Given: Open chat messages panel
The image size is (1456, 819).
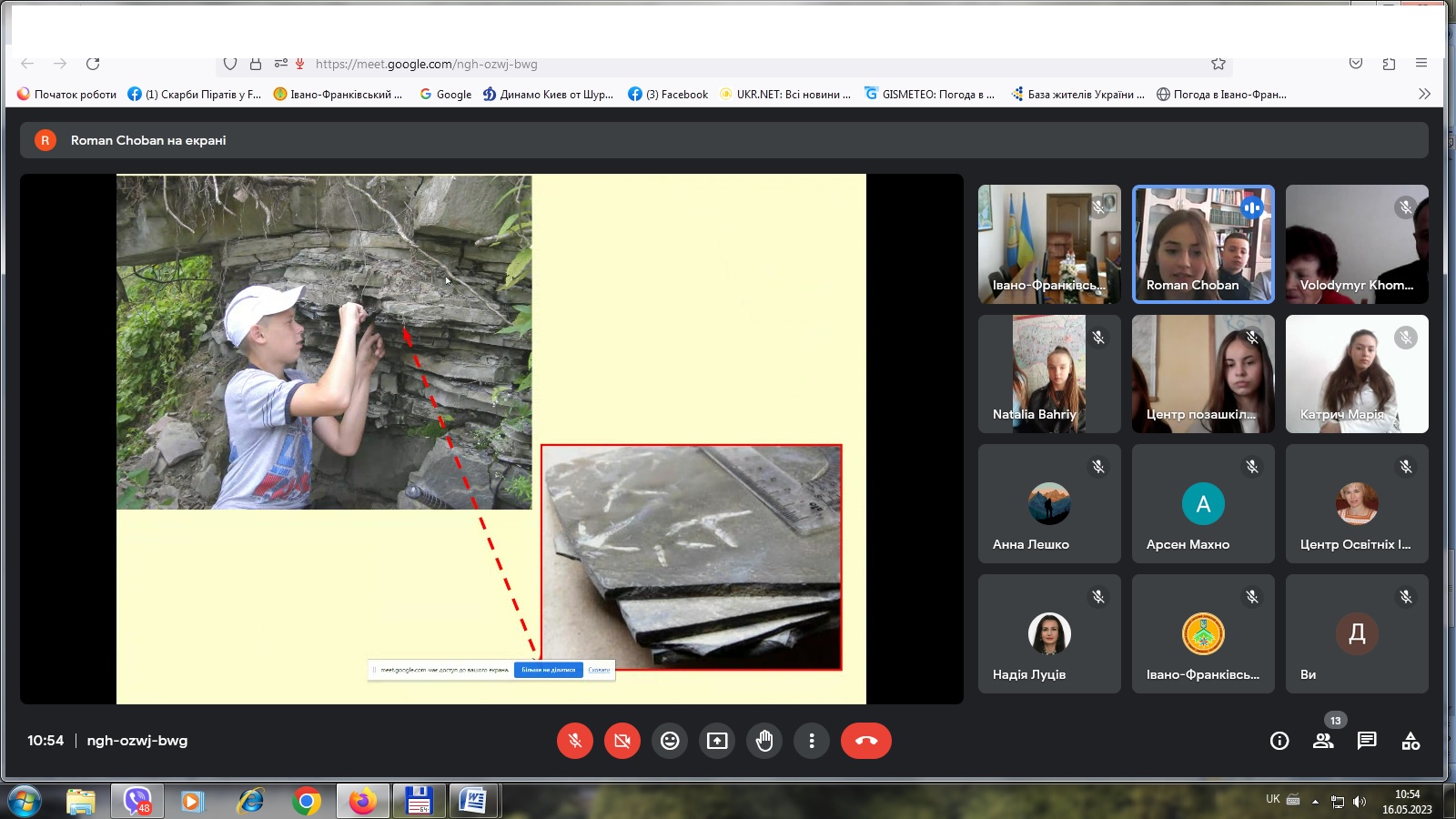Looking at the screenshot, I should click(x=1367, y=741).
